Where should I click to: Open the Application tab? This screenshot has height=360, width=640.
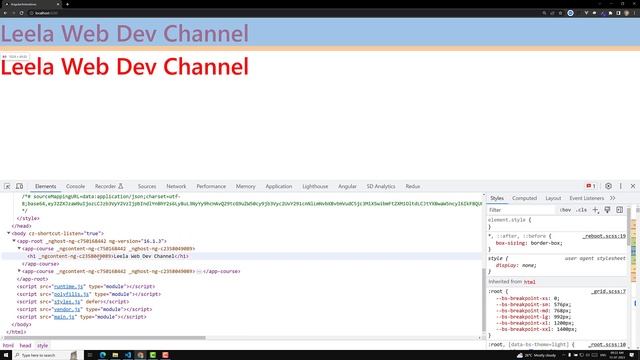tap(279, 186)
